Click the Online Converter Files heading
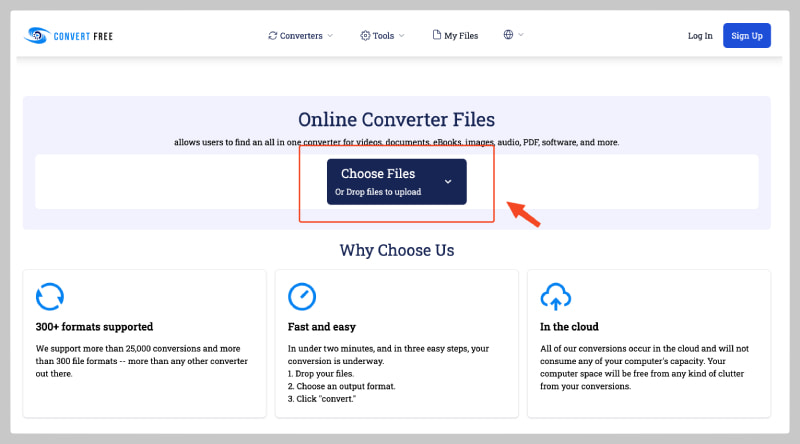The height and width of the screenshot is (444, 800). point(396,119)
